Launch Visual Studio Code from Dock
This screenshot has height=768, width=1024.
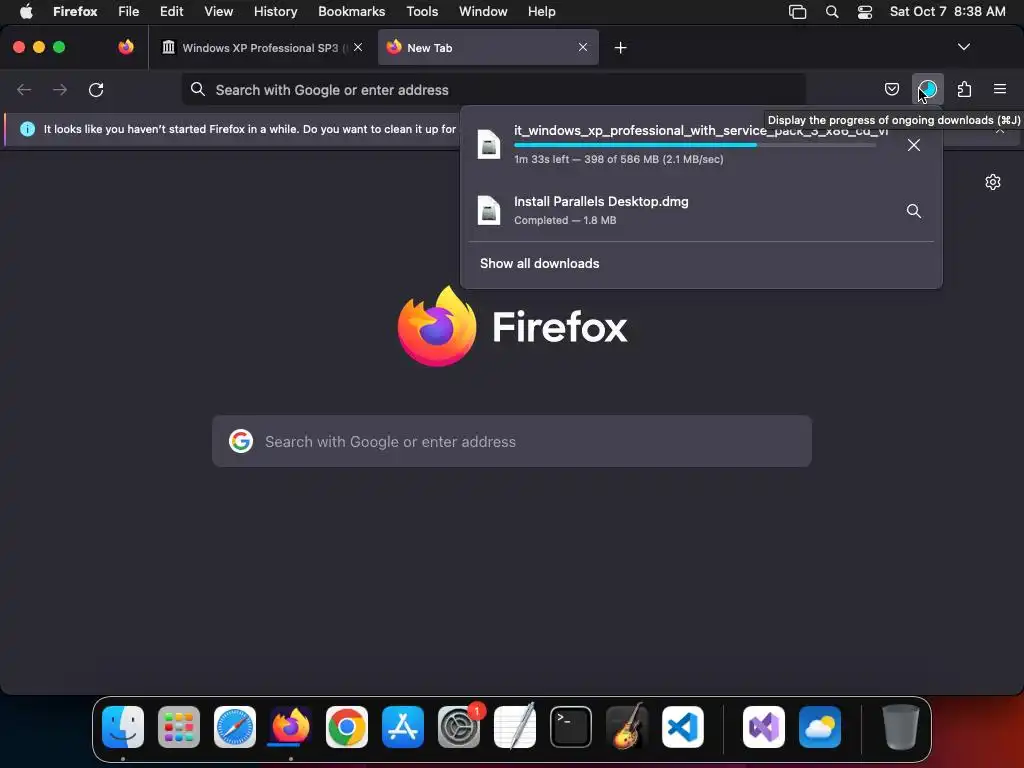[x=683, y=726]
